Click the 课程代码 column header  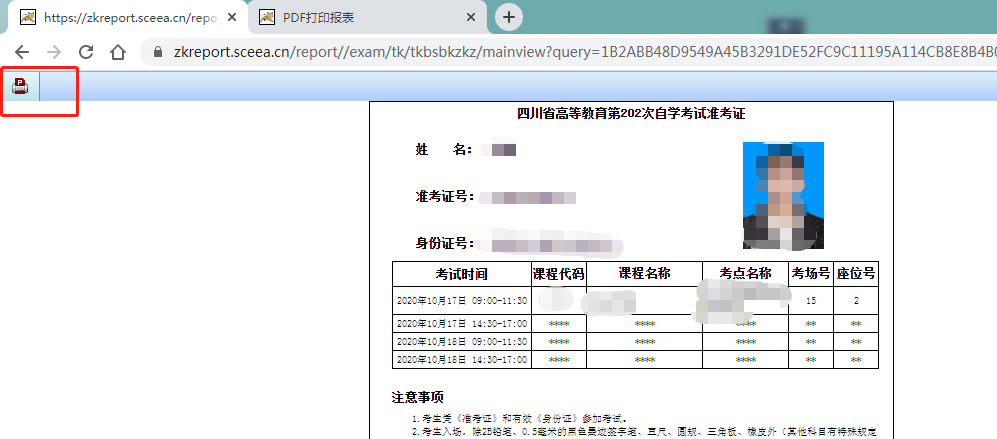click(558, 274)
